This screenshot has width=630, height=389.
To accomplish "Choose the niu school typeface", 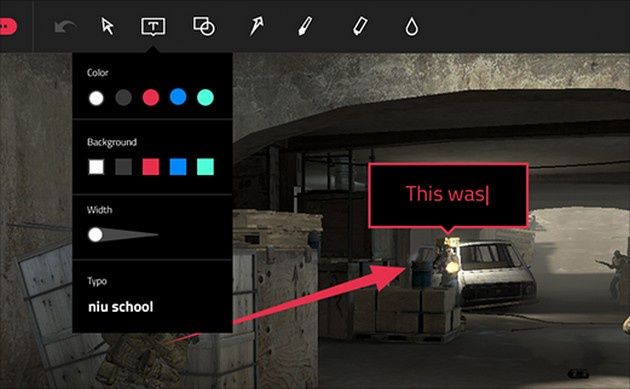I will pos(121,307).
